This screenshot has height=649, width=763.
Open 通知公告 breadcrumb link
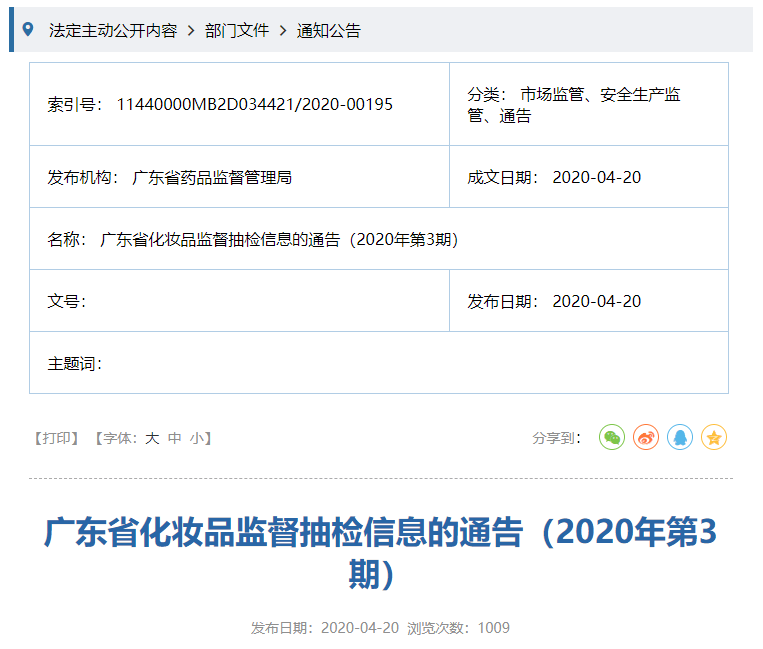tap(329, 31)
